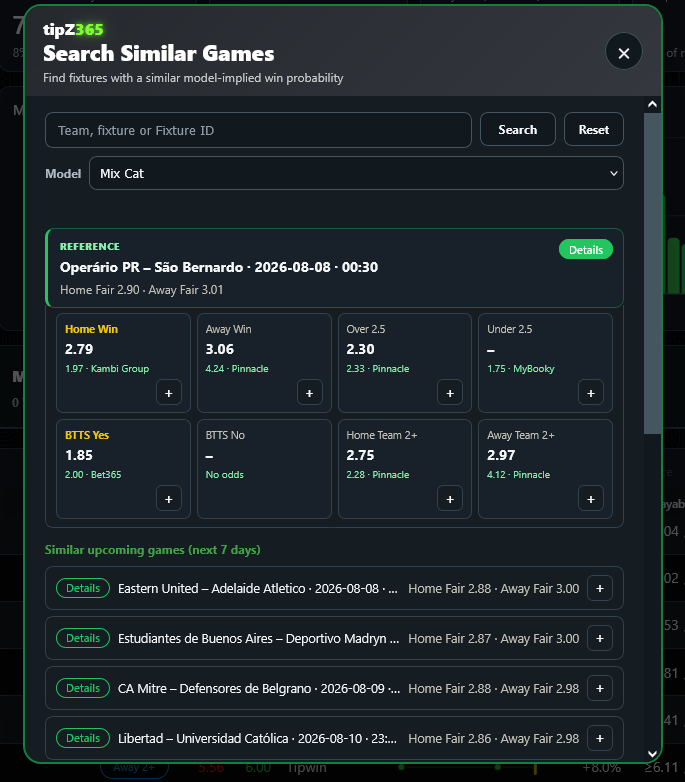Image resolution: width=685 pixels, height=782 pixels.
Task: Click the 1.97 · Kambi Group odds text
Action: click(x=107, y=369)
